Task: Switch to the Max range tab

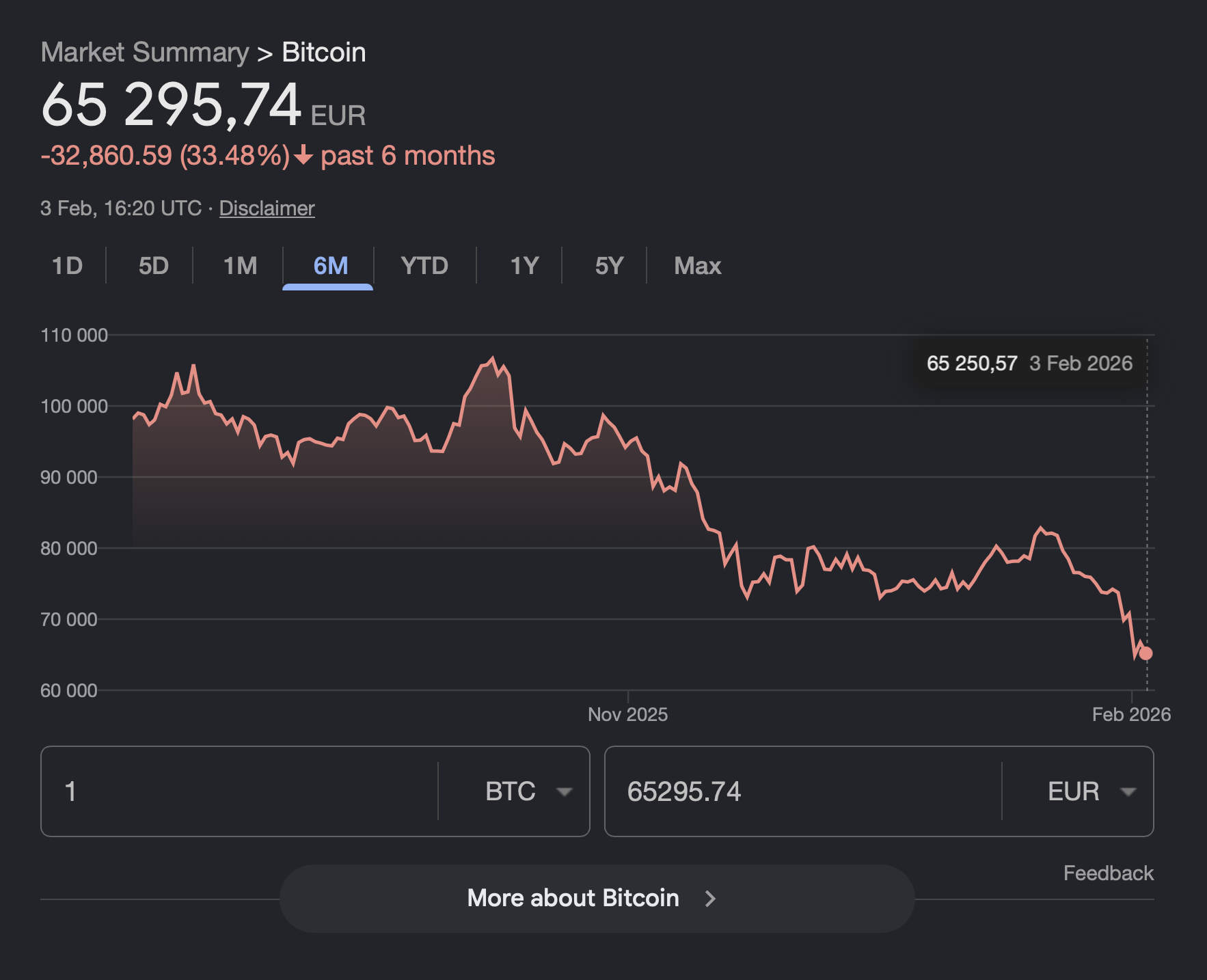Action: [x=697, y=265]
